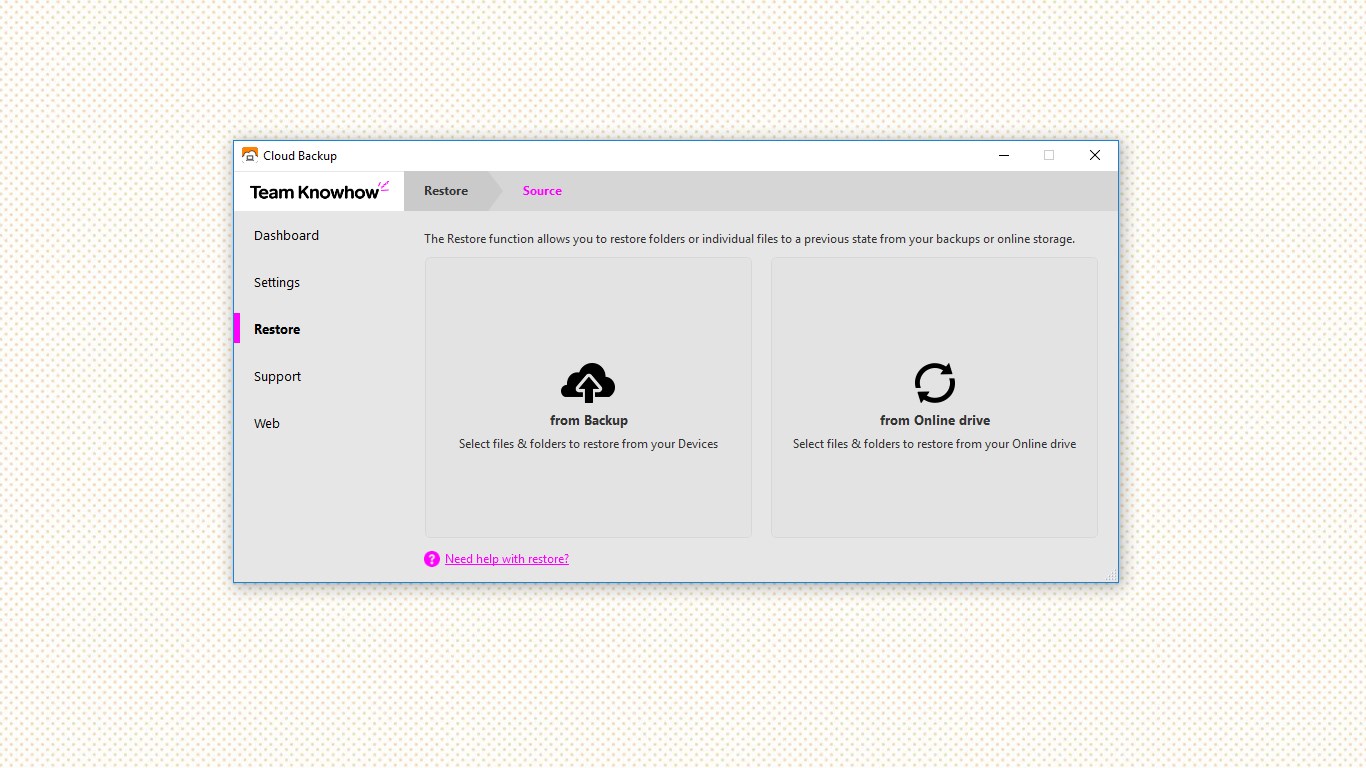Open the Settings section

(x=277, y=283)
